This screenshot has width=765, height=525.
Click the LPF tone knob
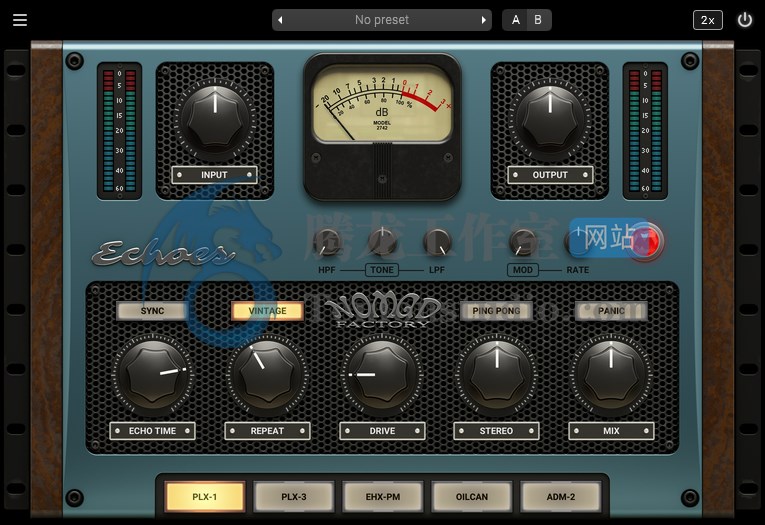click(x=437, y=242)
